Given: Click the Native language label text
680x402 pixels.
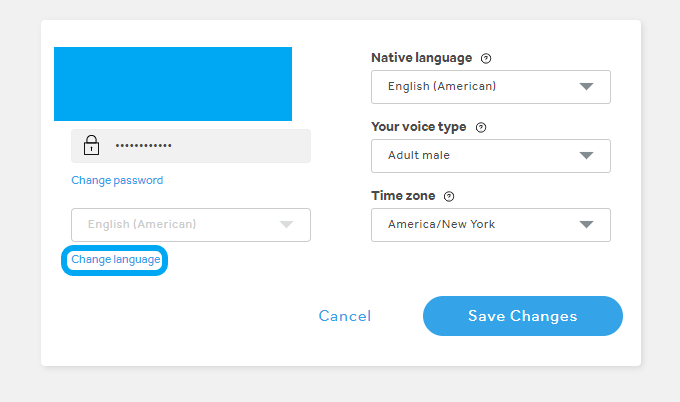Looking at the screenshot, I should coord(421,59).
